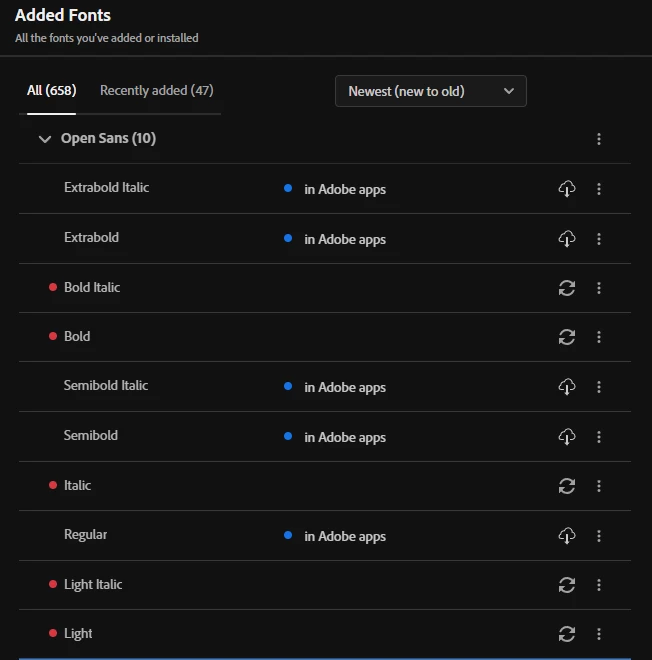Open more options menu for Bold Italic
The image size is (652, 660).
pyautogui.click(x=599, y=288)
